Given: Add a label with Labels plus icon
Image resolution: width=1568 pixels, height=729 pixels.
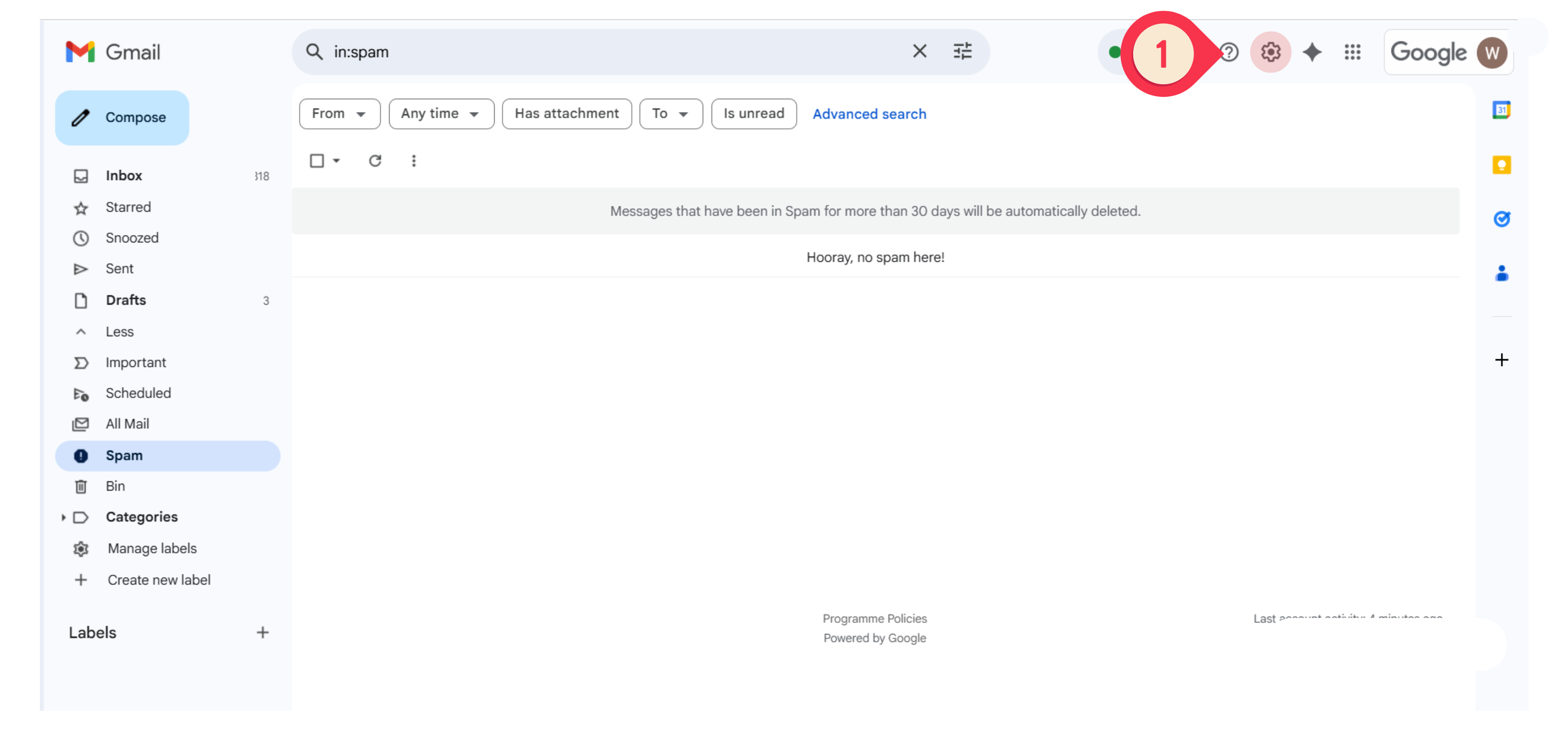Looking at the screenshot, I should click(x=262, y=632).
